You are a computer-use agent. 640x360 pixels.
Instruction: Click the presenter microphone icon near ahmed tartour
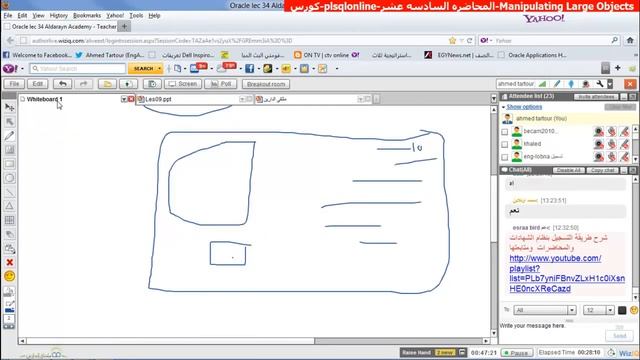tap(571, 84)
